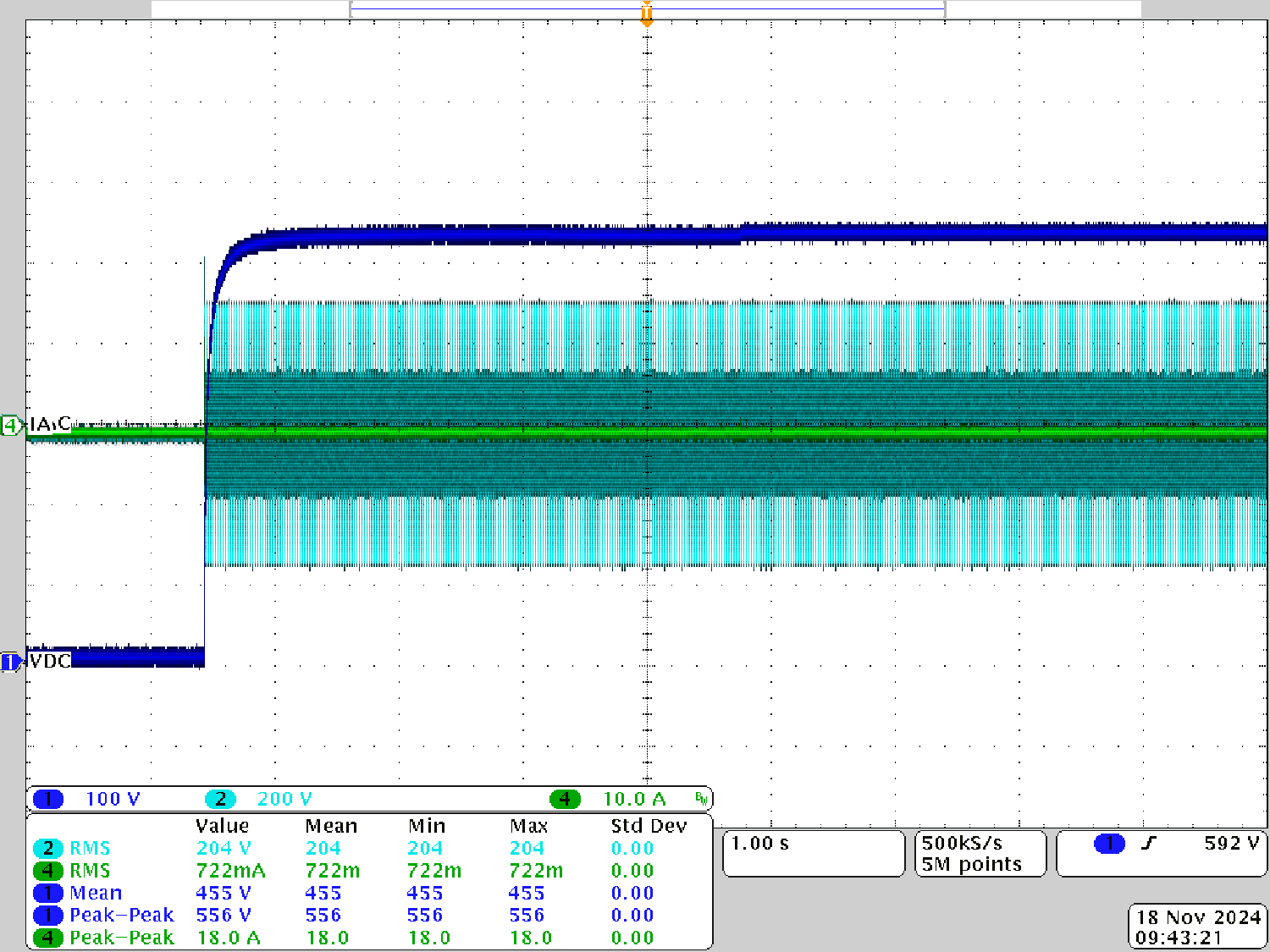Select channel 4 RMS measurement badge
Image resolution: width=1270 pixels, height=952 pixels.
tap(48, 871)
